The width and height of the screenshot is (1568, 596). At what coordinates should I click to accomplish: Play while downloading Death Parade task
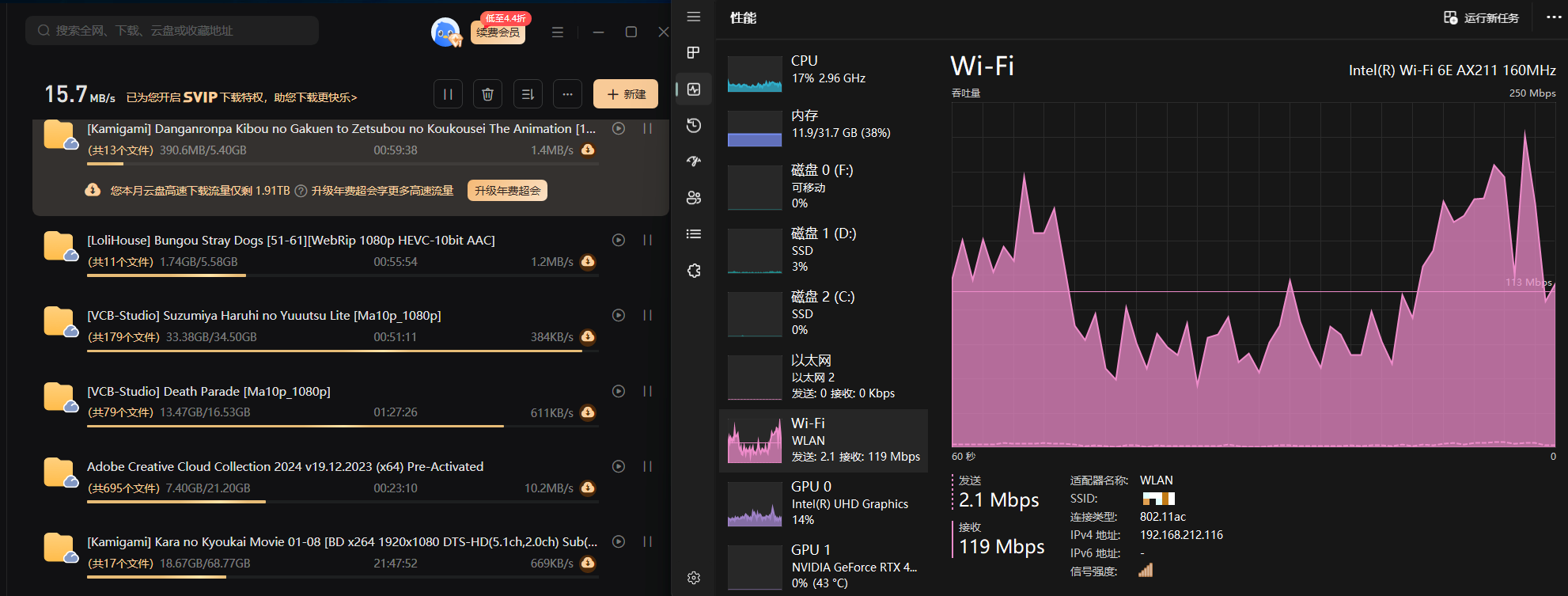tap(619, 391)
